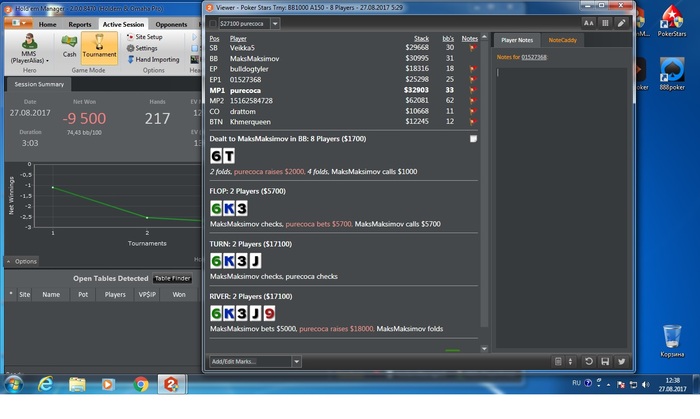Click the Table Finder button

(172, 278)
